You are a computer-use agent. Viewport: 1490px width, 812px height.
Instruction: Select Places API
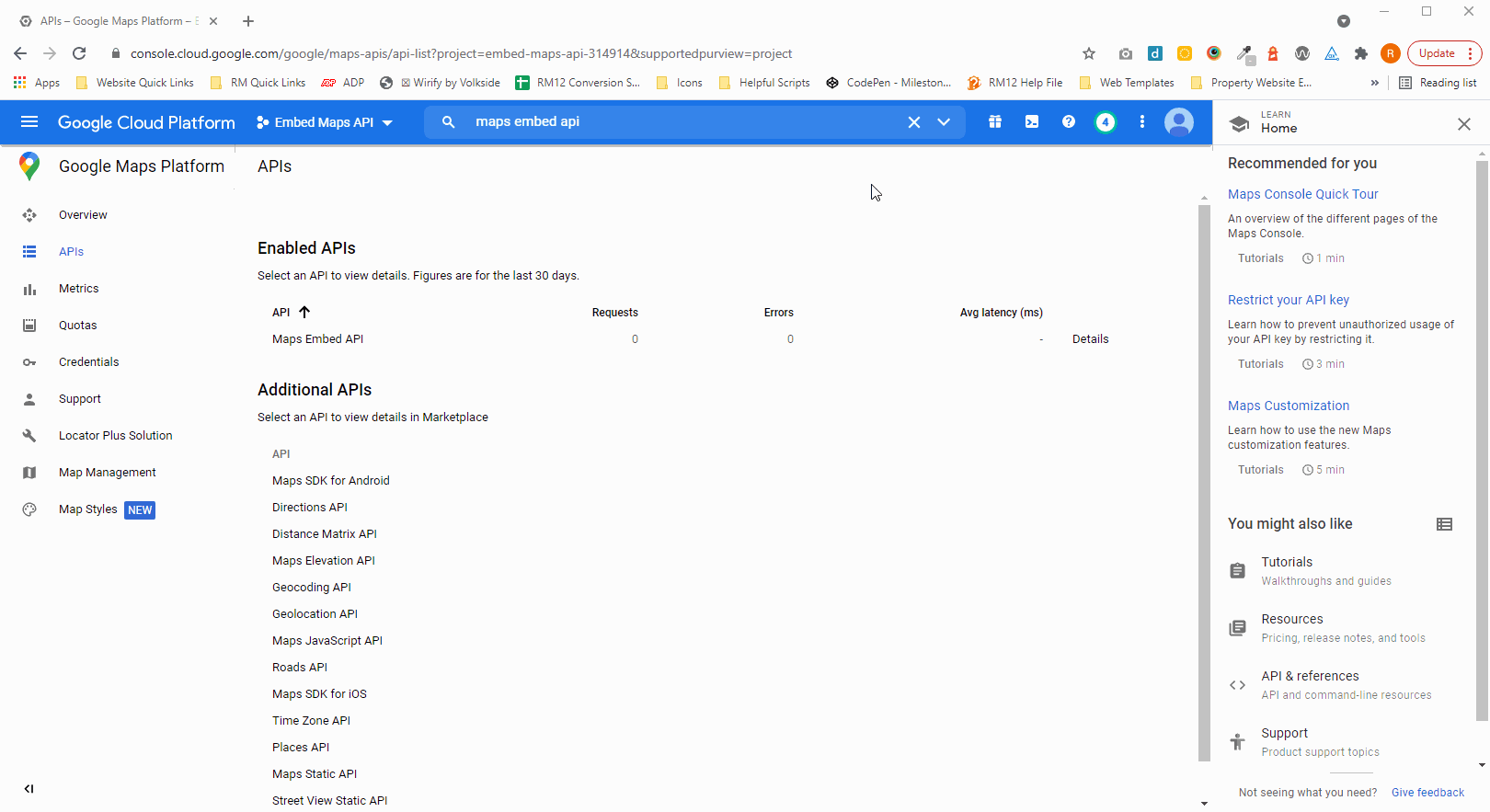300,748
